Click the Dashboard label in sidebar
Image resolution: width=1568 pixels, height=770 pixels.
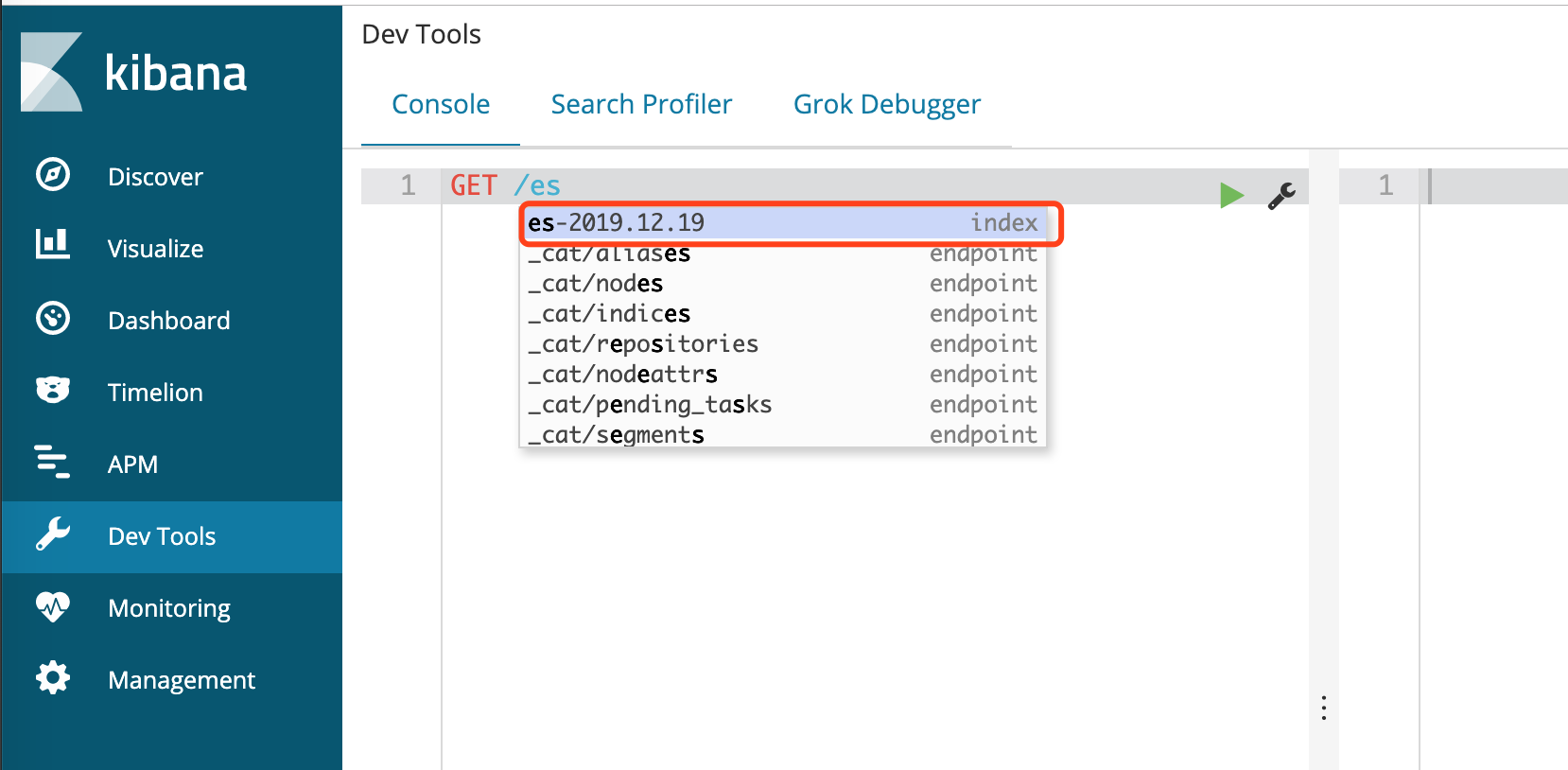click(169, 321)
